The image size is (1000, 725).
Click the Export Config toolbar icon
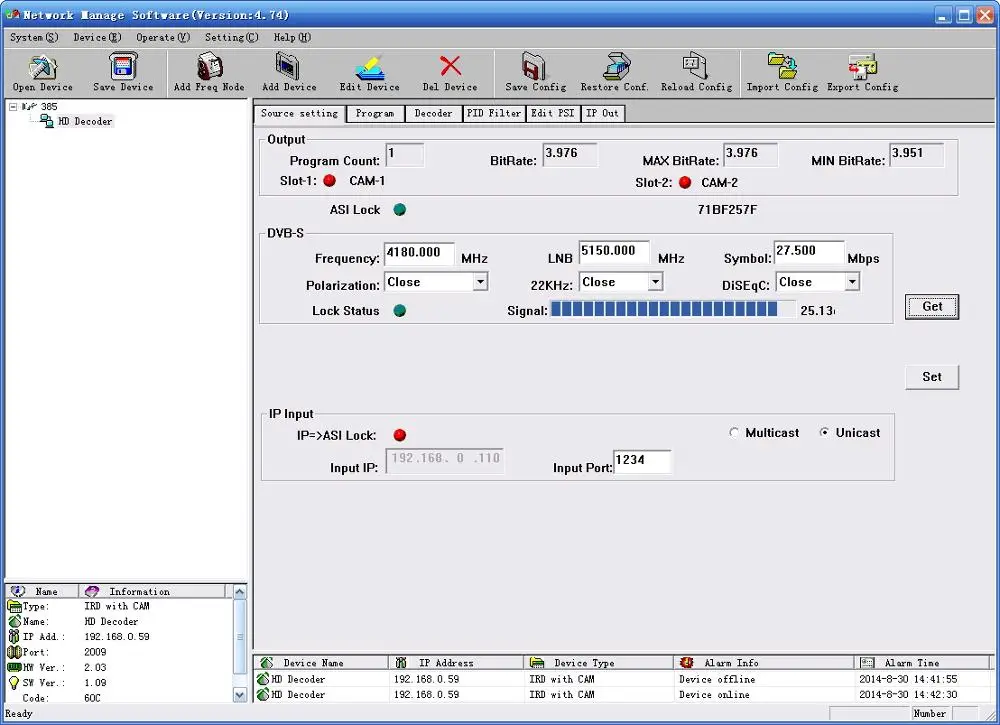(x=862, y=68)
